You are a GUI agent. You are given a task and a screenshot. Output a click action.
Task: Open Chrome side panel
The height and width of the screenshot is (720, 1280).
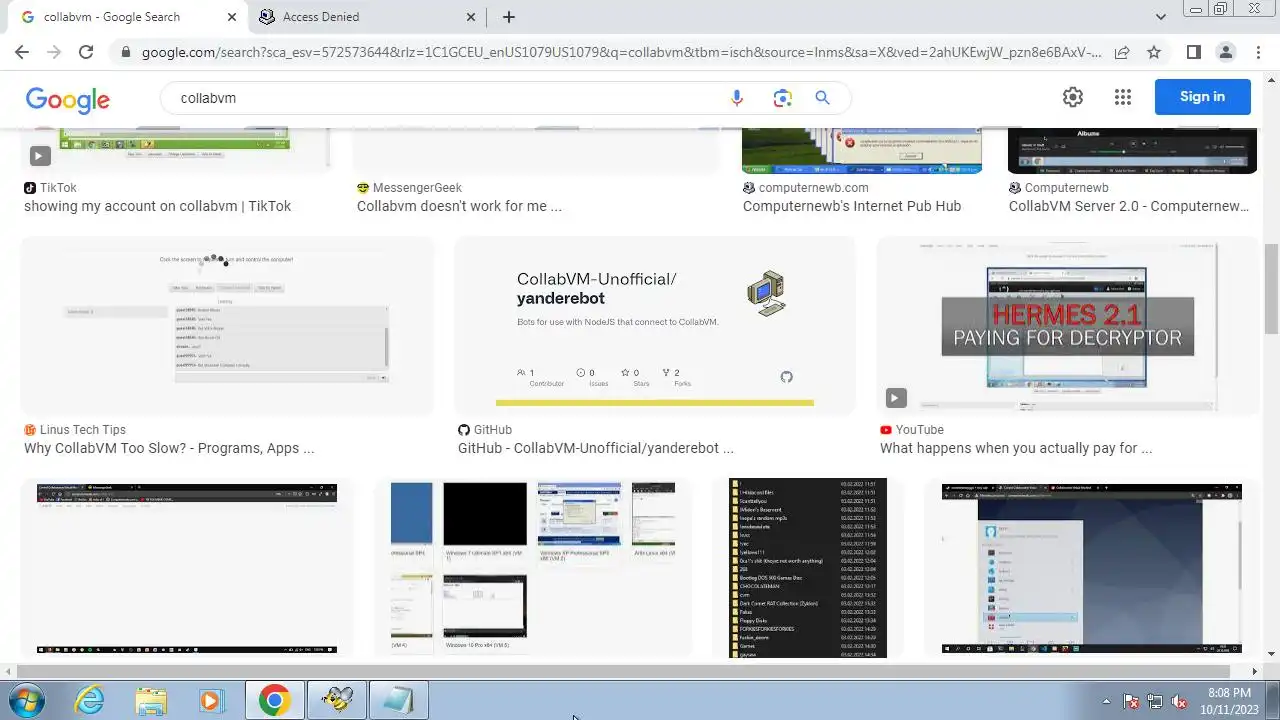1193,52
